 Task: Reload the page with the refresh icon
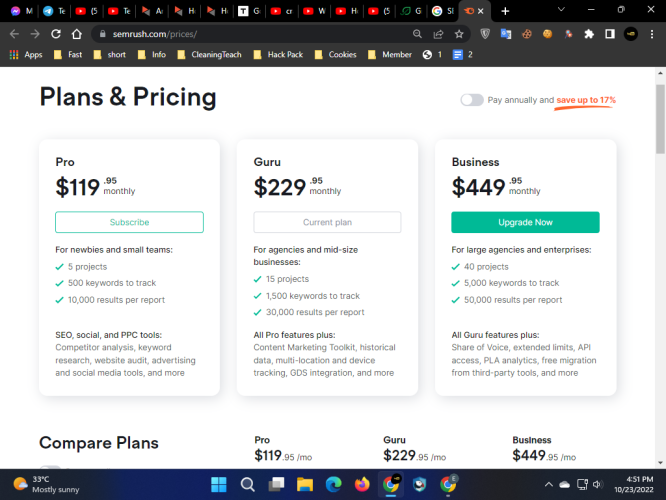click(x=56, y=34)
